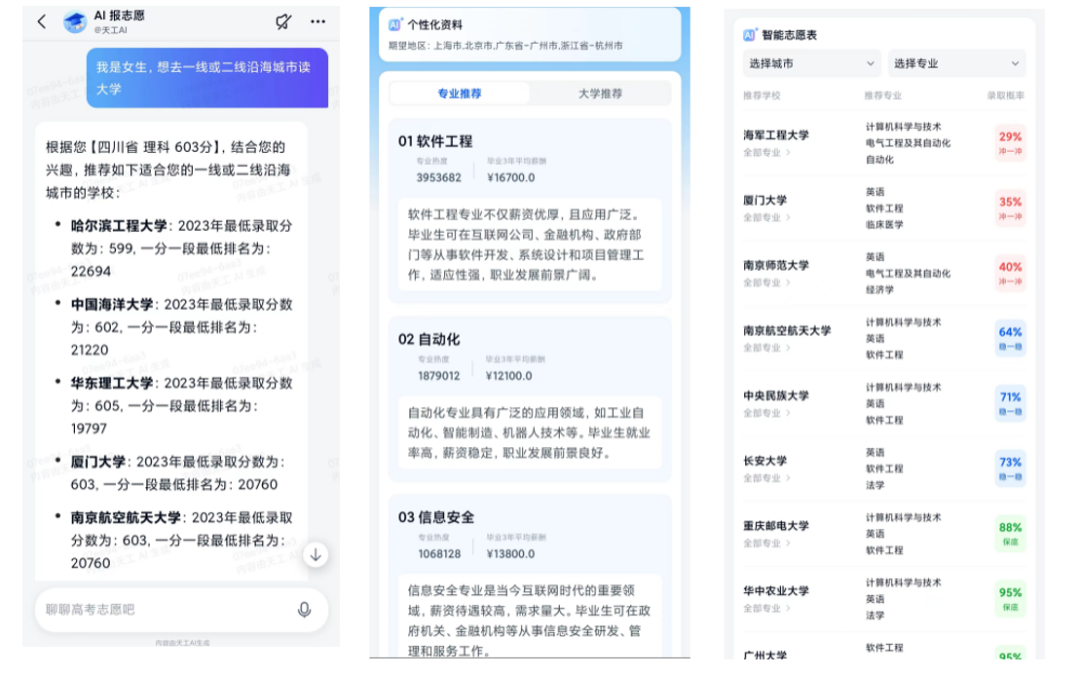Click the 推荐专业 column header
The width and height of the screenshot is (1080, 675).
(x=883, y=96)
